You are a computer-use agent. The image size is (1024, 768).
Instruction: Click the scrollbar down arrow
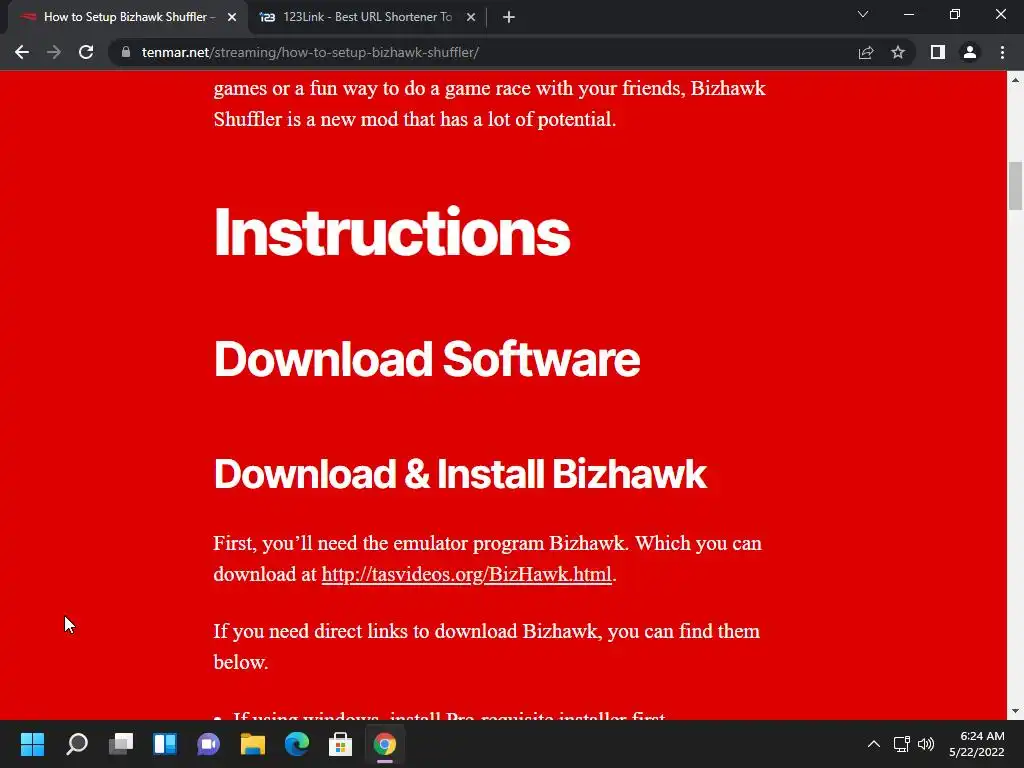(1015, 711)
